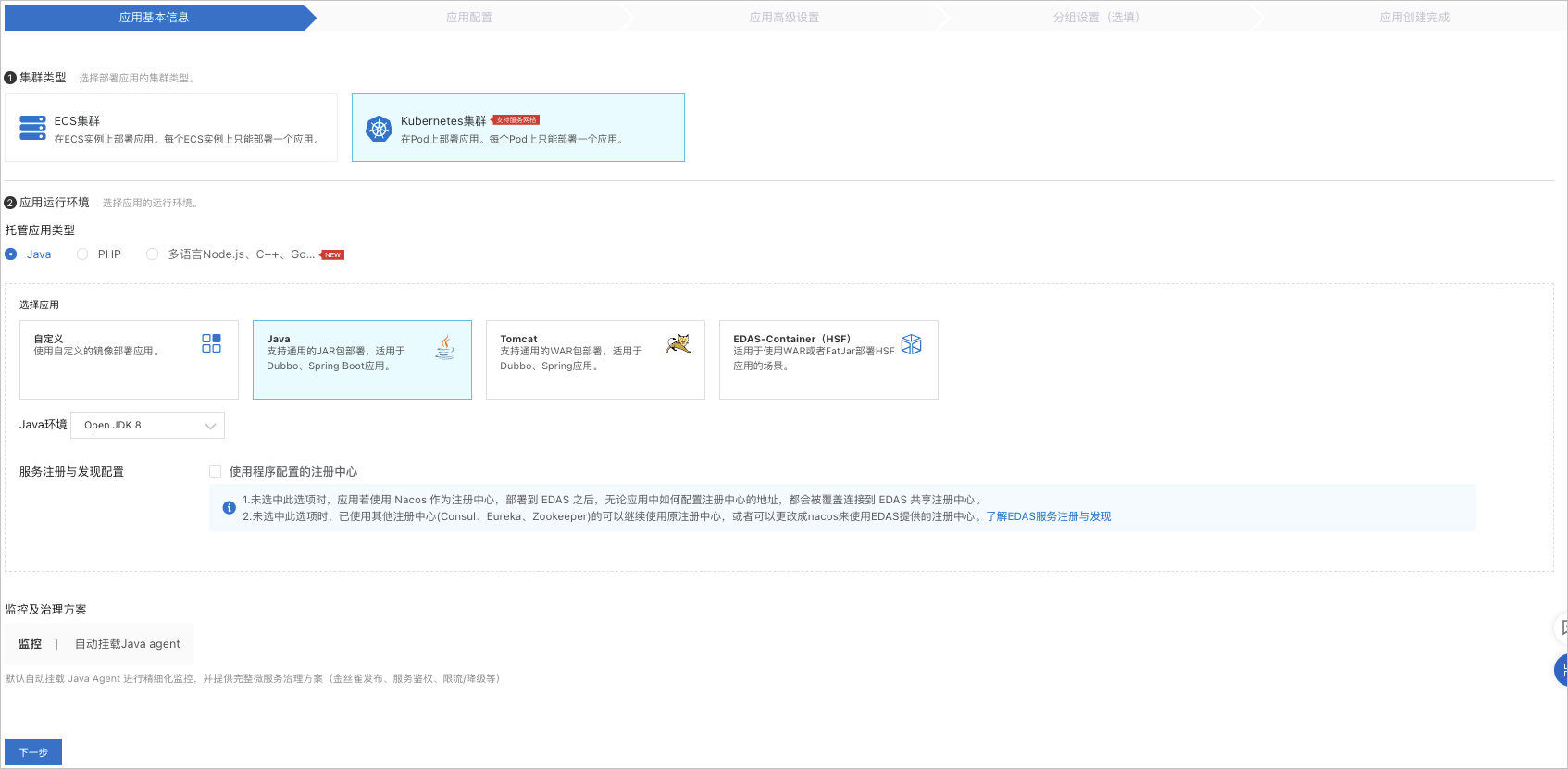Go to the 应用配置 step
Viewport: 1568px width, 769px height.
click(469, 18)
